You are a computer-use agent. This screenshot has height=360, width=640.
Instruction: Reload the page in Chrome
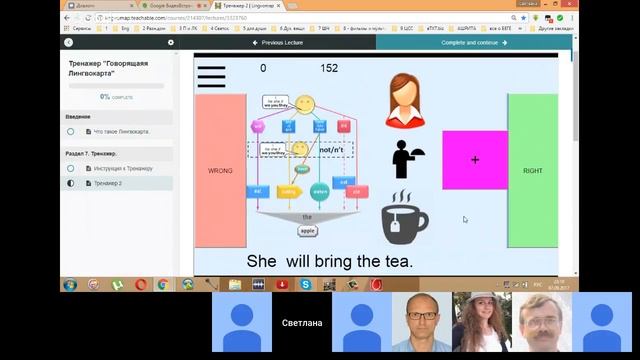88,18
